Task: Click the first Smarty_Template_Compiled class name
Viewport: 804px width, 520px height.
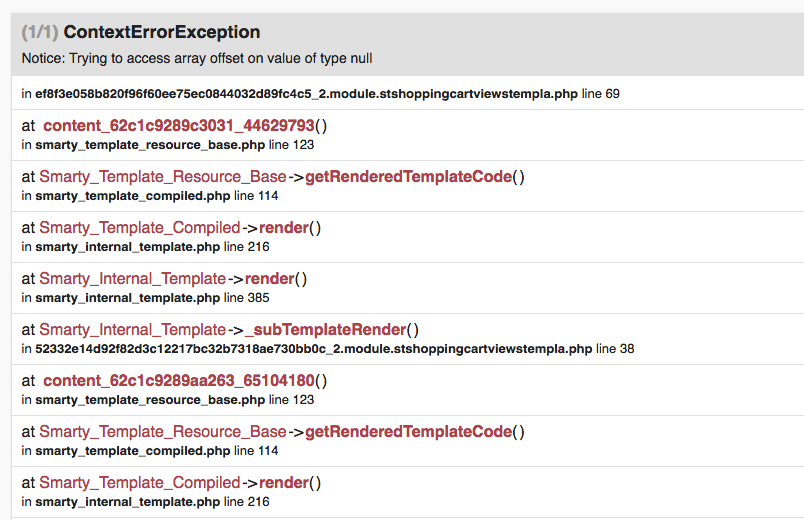Action: (x=140, y=228)
